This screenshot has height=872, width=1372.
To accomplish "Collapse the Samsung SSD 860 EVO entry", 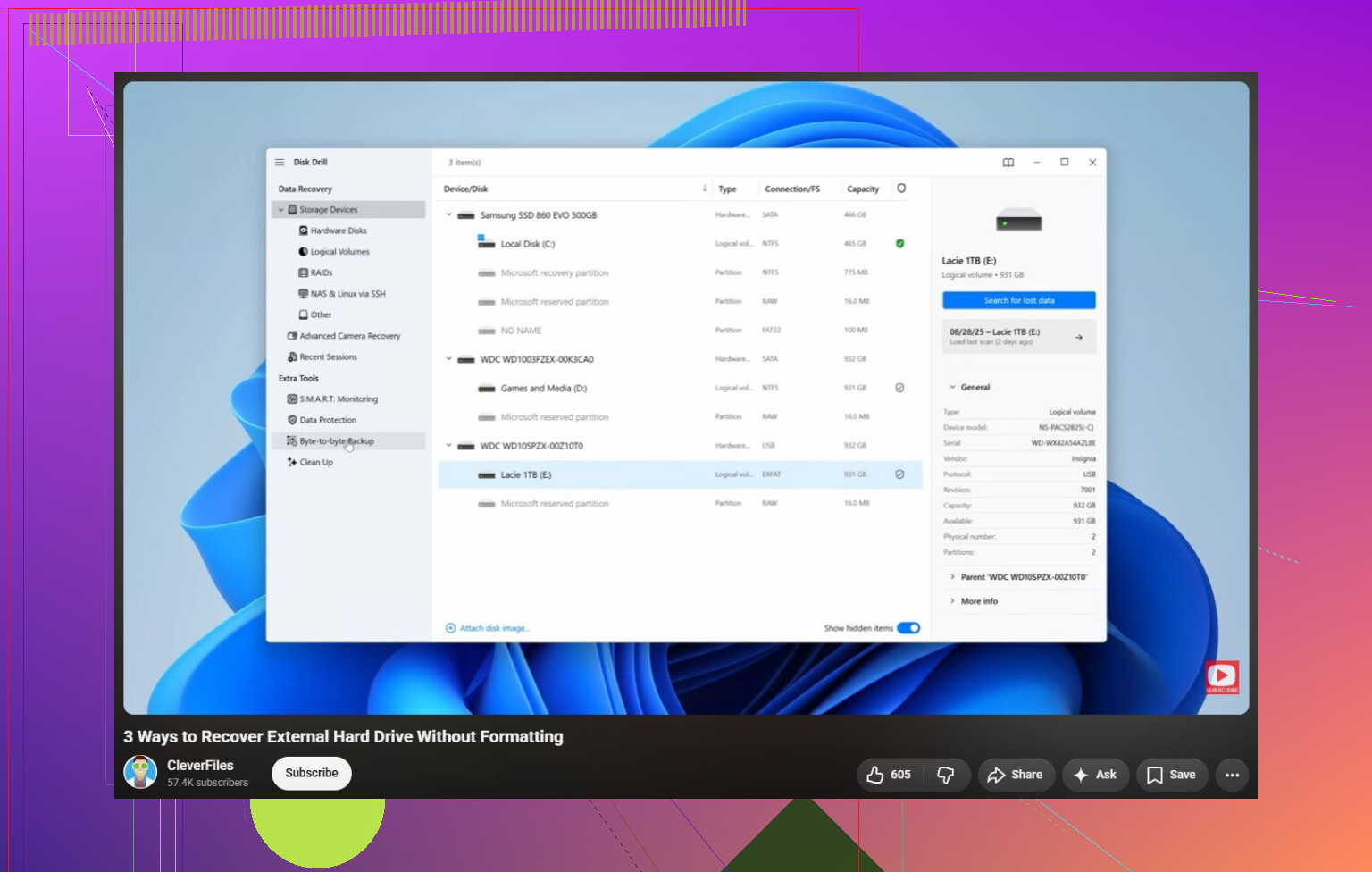I will point(449,215).
